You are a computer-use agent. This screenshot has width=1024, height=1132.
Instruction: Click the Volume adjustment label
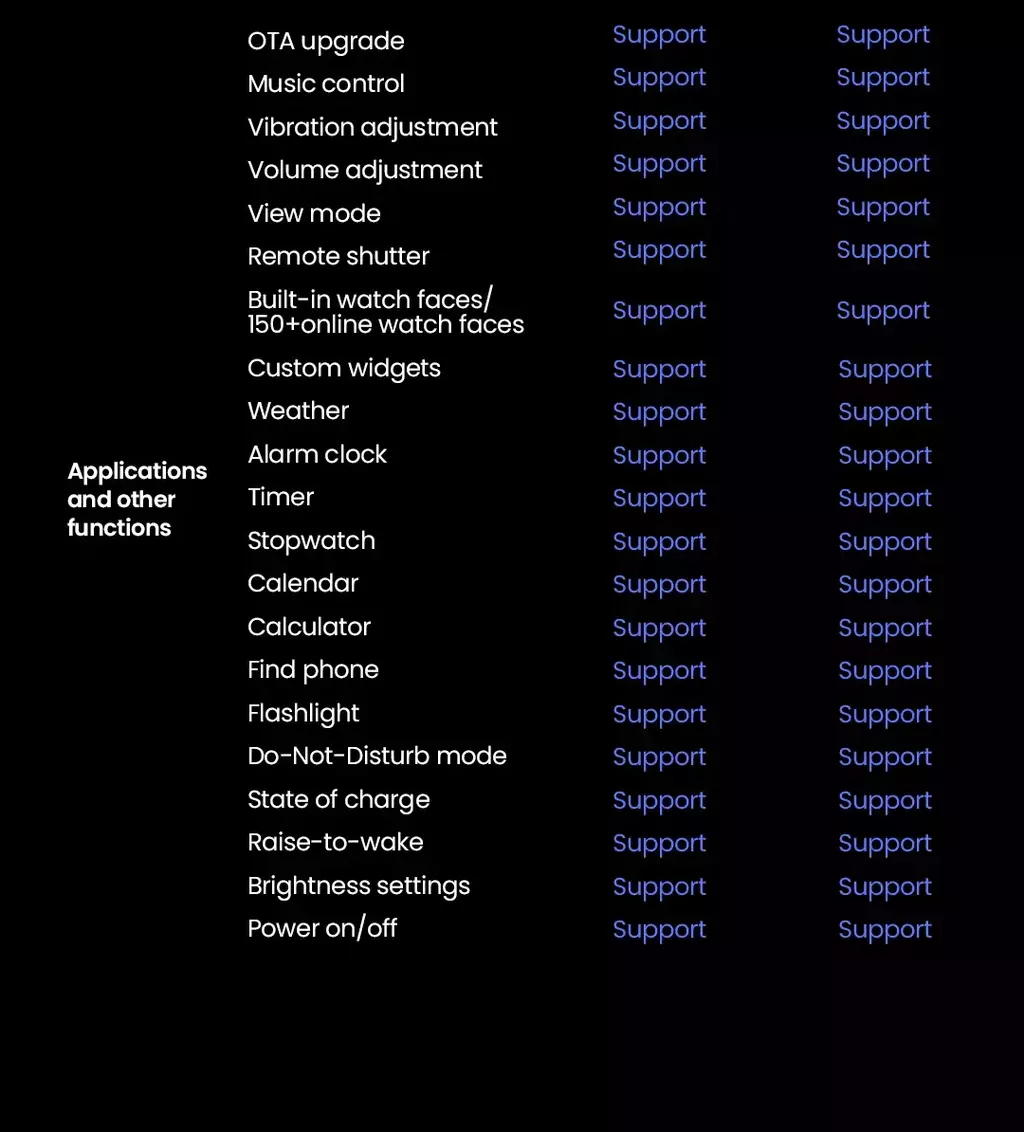pos(365,170)
